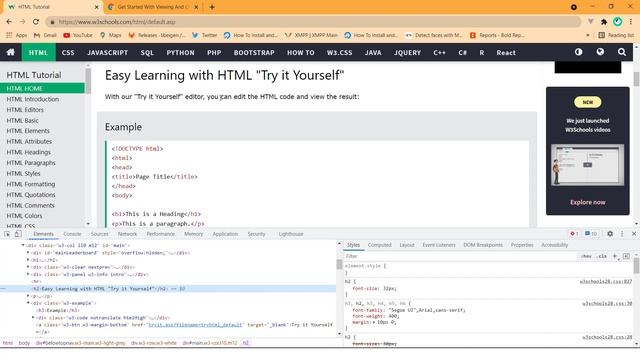Activate DevTools element inspector picker
The height and width of the screenshot is (360, 640).
[7, 234]
